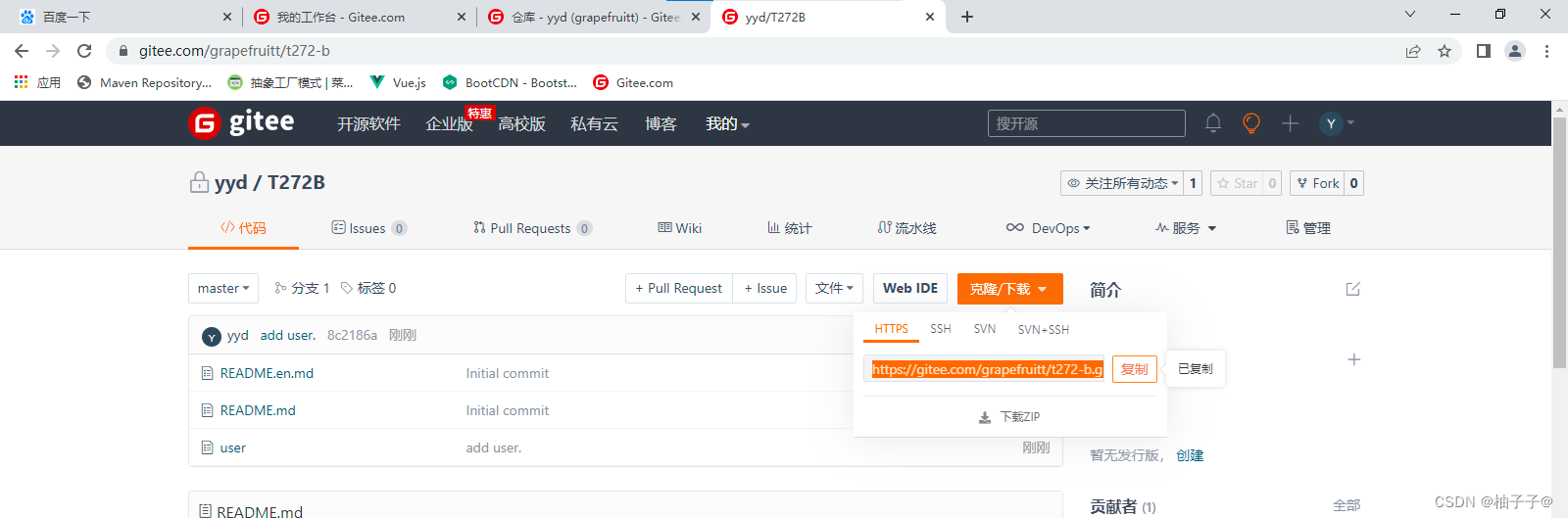Open BootCDN bookmark
The image size is (1568, 518).
click(x=510, y=82)
